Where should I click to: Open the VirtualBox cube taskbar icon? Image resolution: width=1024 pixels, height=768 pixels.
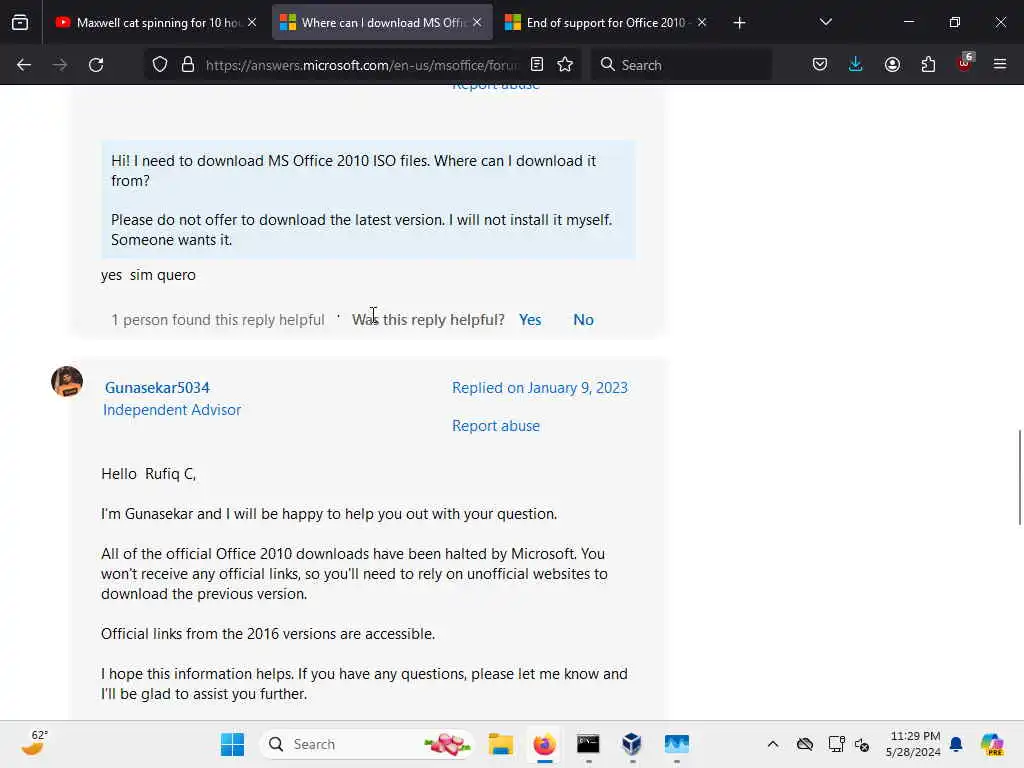(x=632, y=744)
